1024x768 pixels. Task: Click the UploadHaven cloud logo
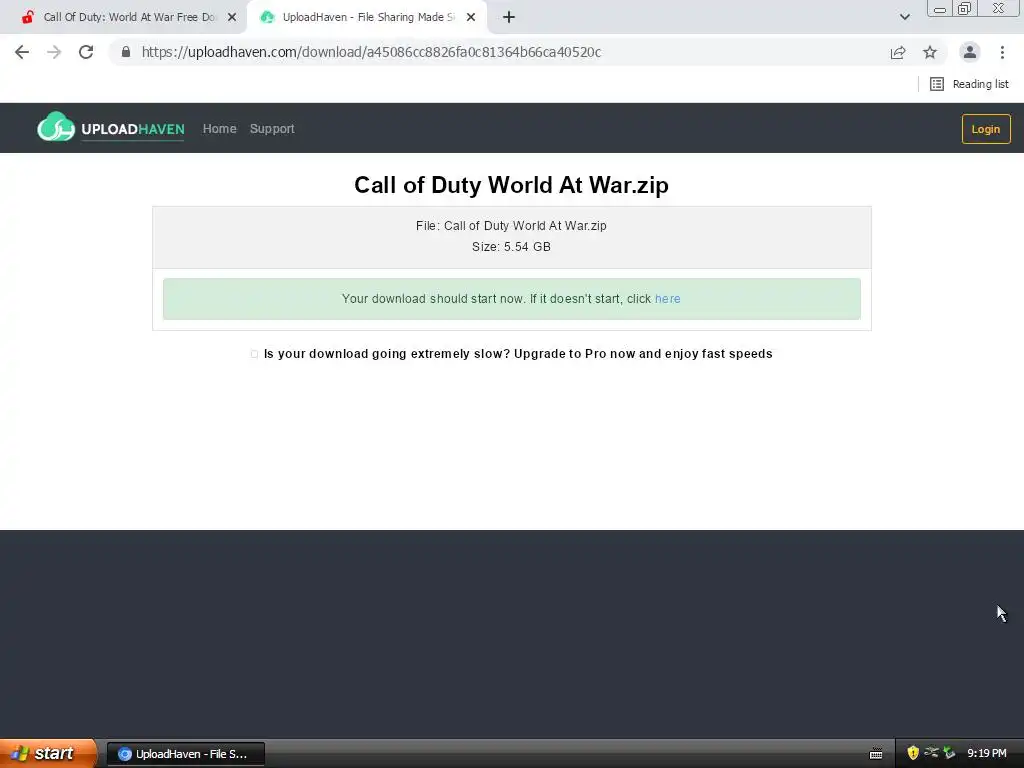[x=111, y=127]
